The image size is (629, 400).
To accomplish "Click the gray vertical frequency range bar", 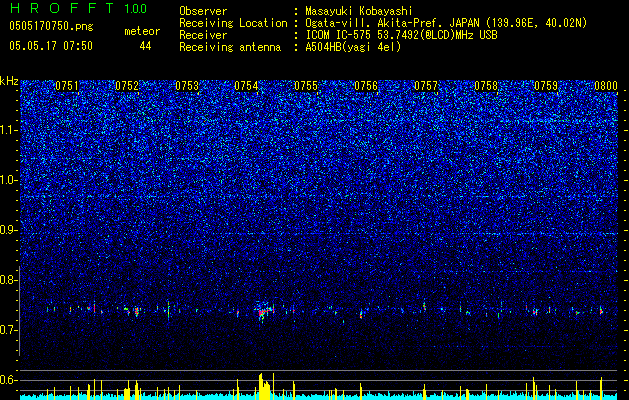I will pyautogui.click(x=19, y=311).
